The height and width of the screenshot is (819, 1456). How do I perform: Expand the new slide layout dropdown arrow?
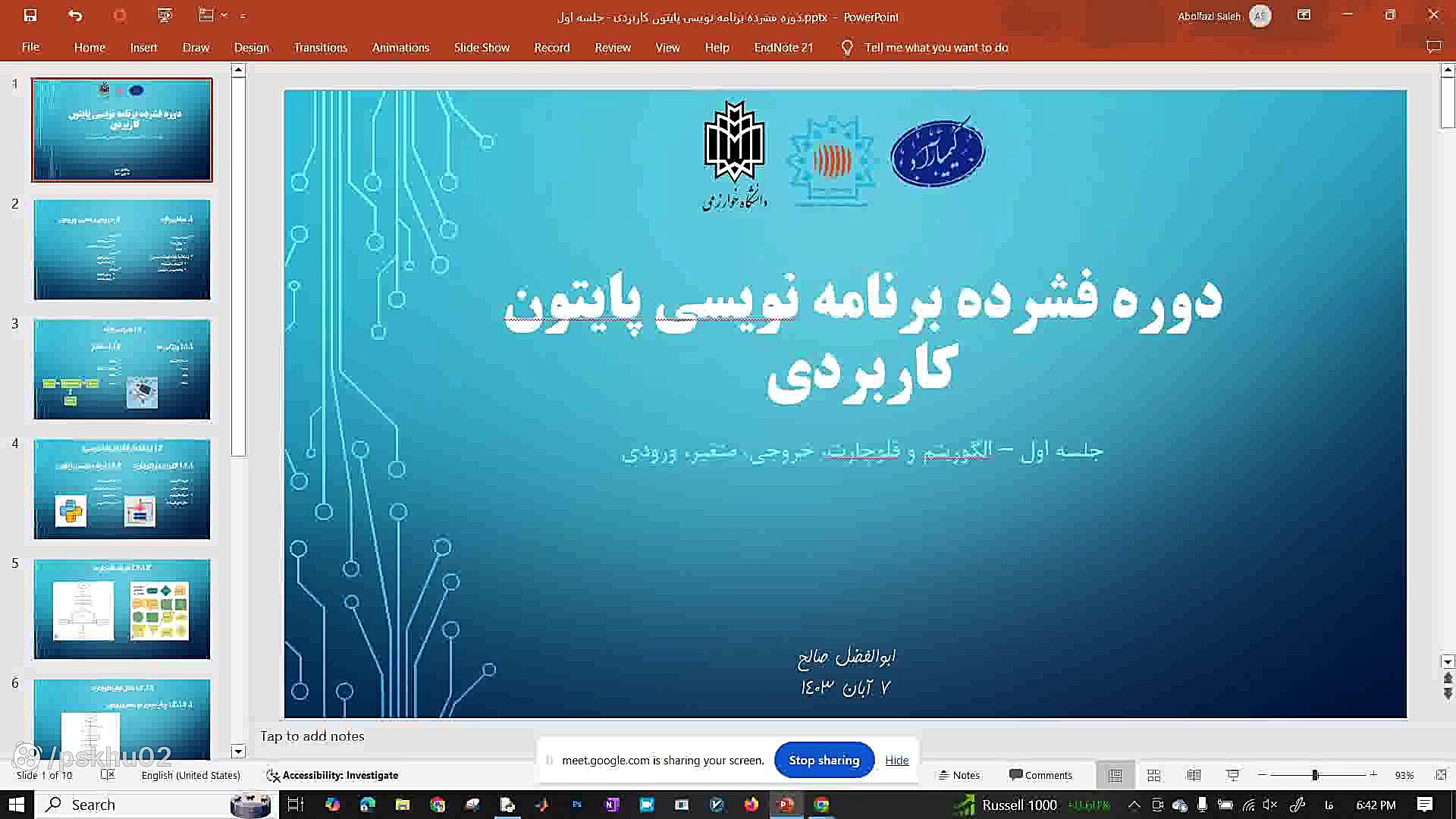tap(224, 15)
